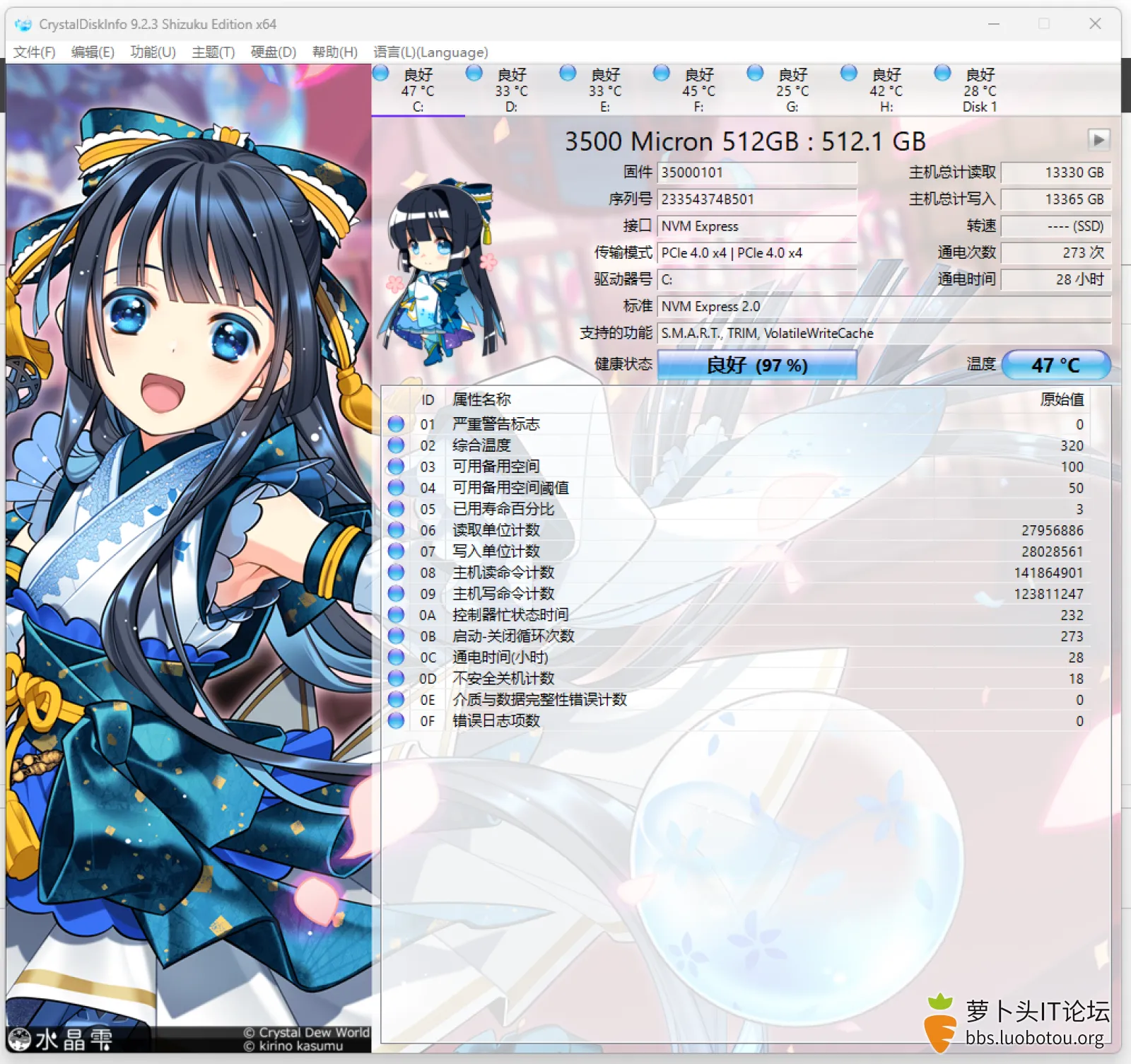This screenshot has width=1131, height=1064.
Task: Click the interface field NVM Express
Action: [x=757, y=226]
